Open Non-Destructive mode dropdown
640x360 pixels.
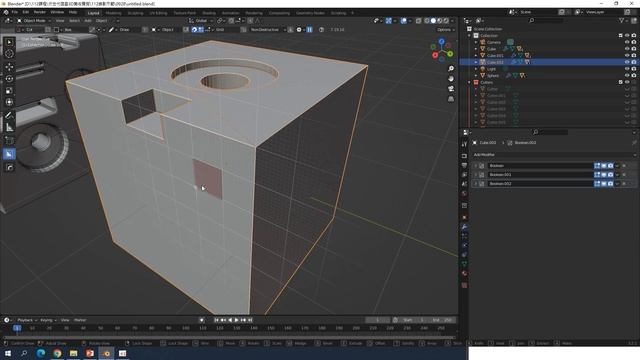coord(267,30)
